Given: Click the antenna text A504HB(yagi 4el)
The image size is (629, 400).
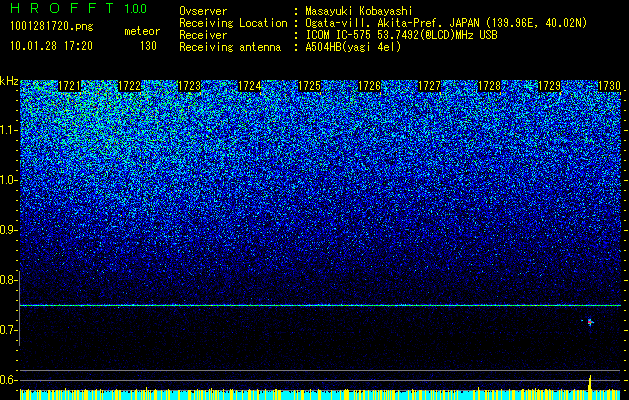Looking at the screenshot, I should click(x=353, y=47).
